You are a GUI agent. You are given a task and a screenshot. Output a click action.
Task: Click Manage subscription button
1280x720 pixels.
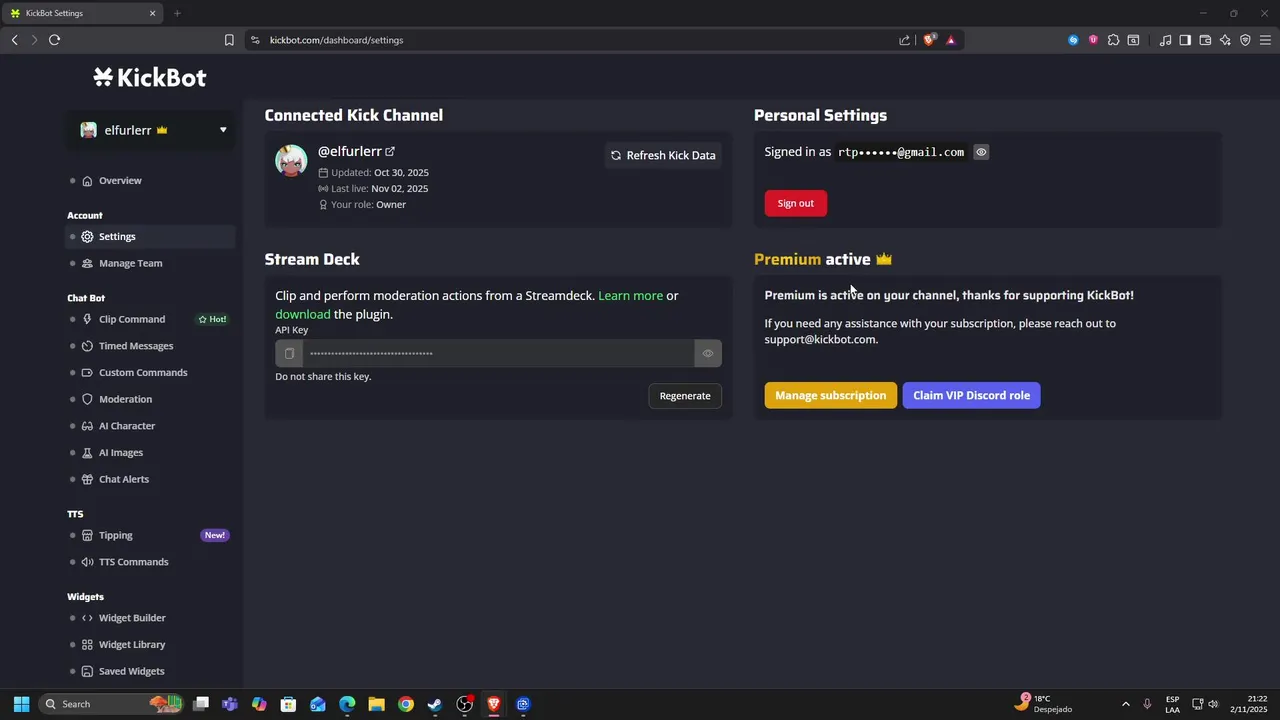830,395
